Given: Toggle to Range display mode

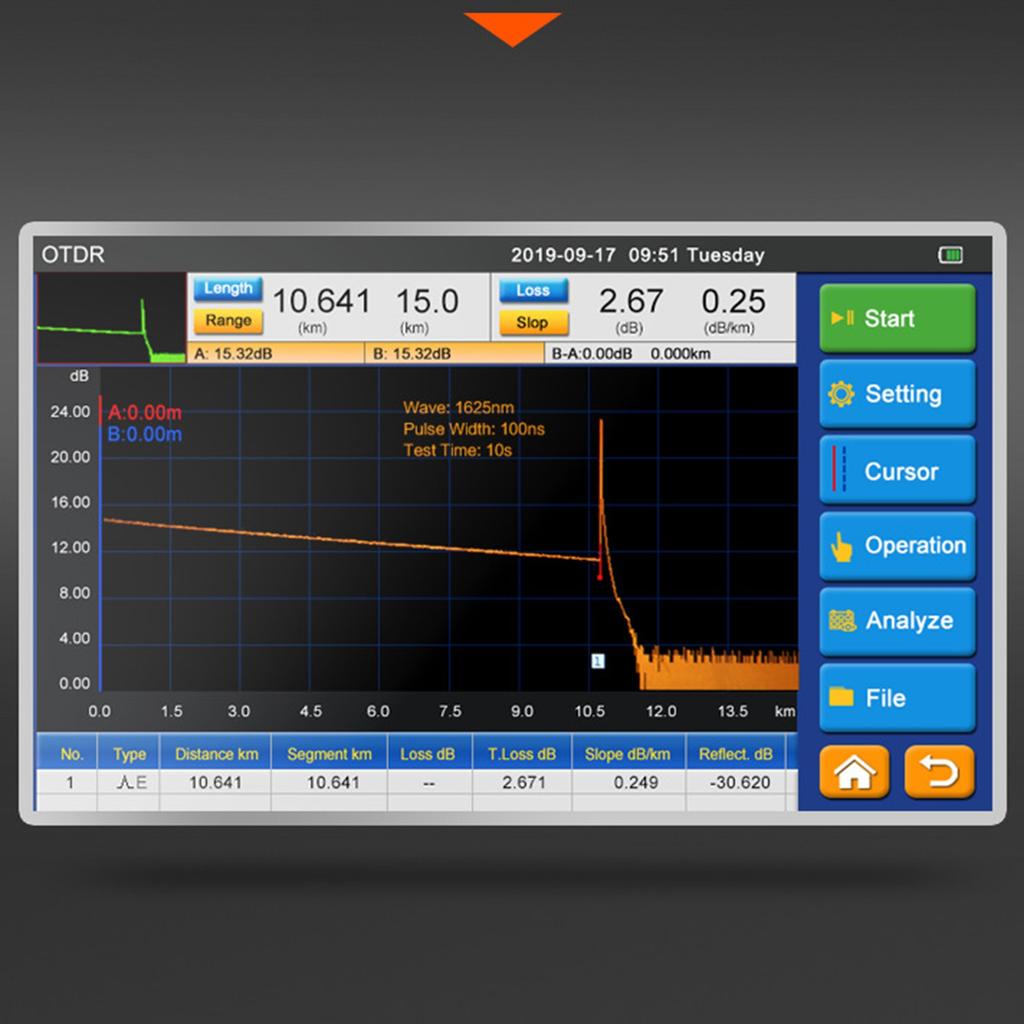Looking at the screenshot, I should [228, 322].
